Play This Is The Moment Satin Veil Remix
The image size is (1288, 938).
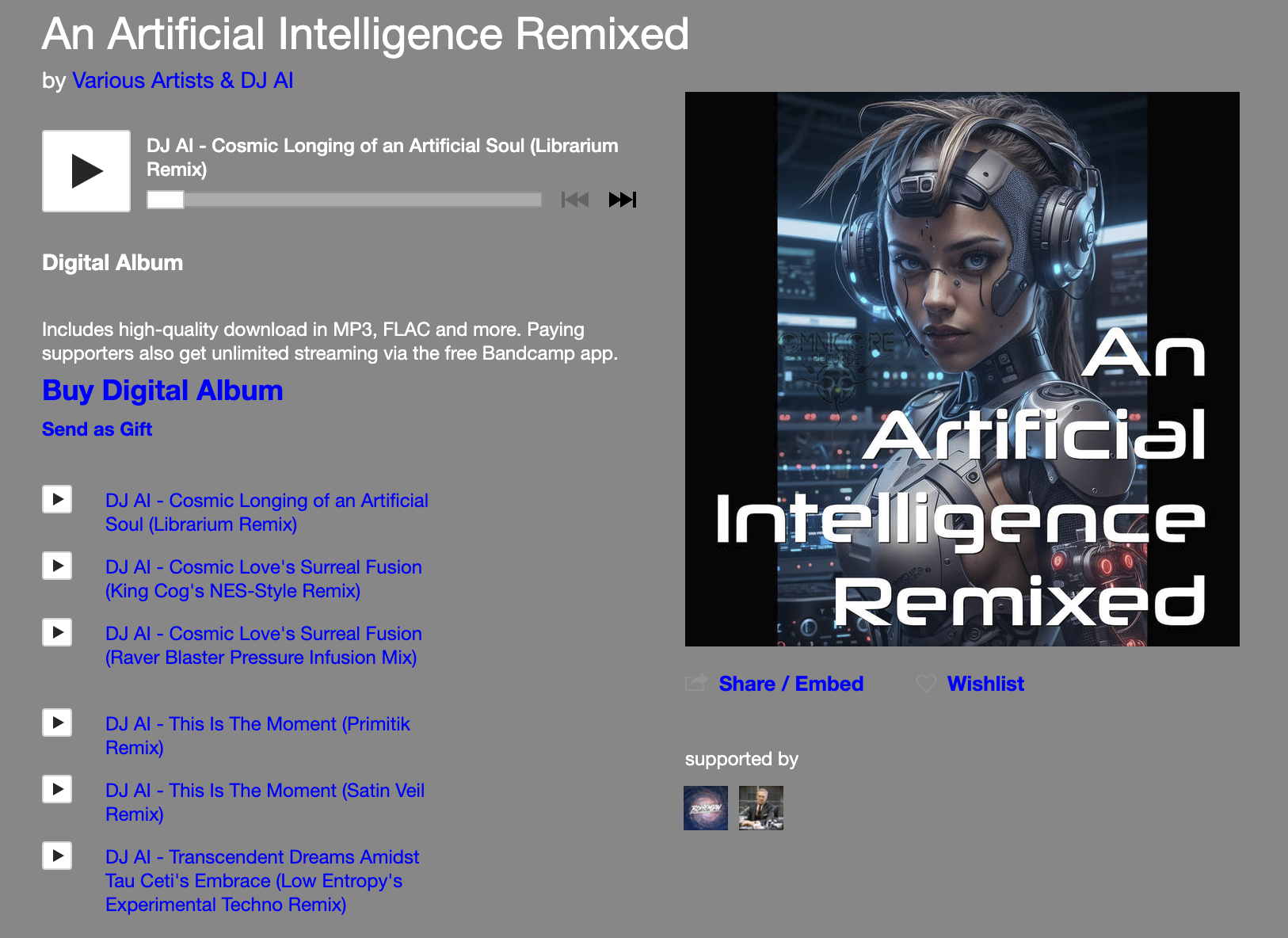point(57,789)
